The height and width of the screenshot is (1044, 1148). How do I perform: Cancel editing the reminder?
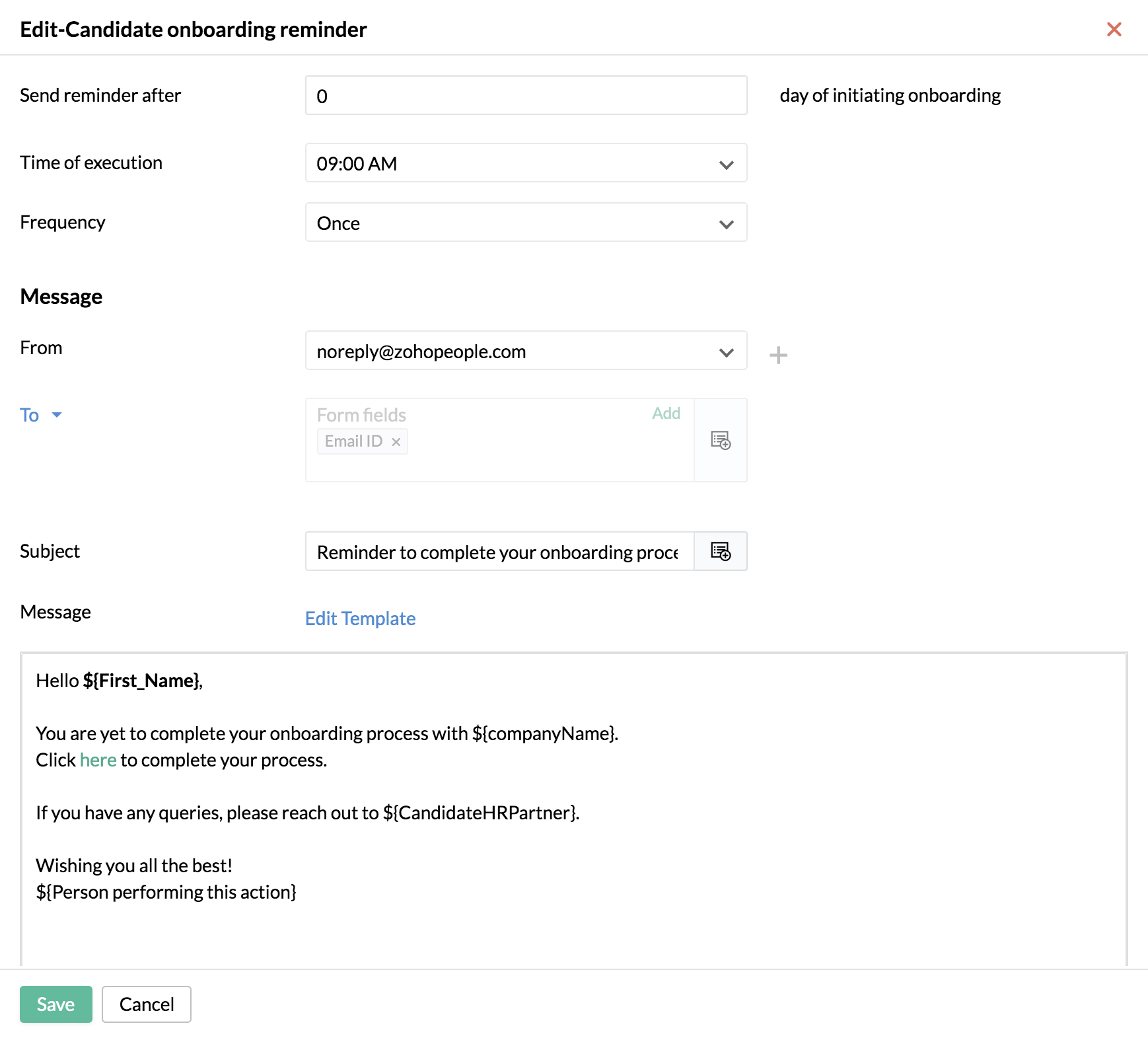coord(147,1004)
